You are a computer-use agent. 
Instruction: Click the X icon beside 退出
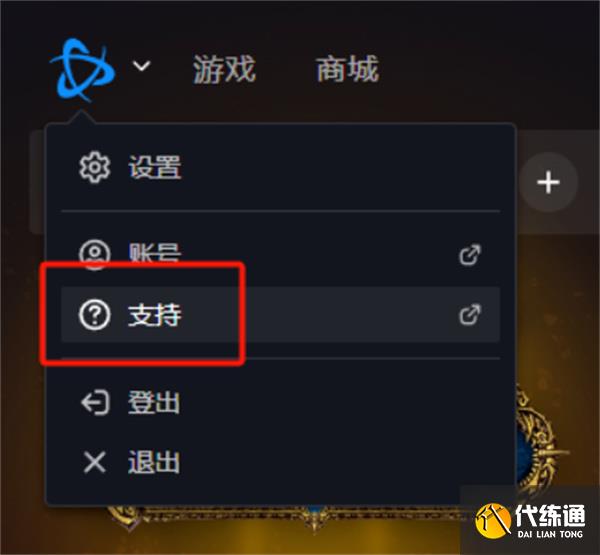click(95, 462)
